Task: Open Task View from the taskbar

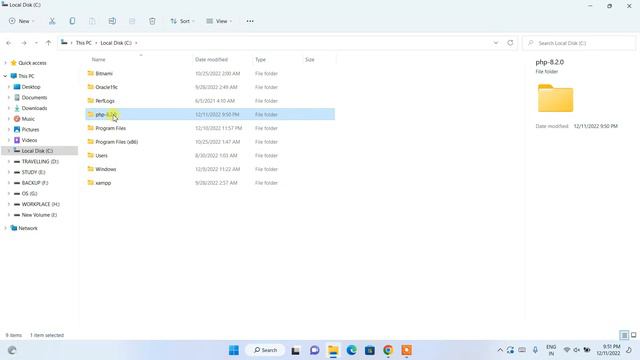Action: [x=296, y=350]
